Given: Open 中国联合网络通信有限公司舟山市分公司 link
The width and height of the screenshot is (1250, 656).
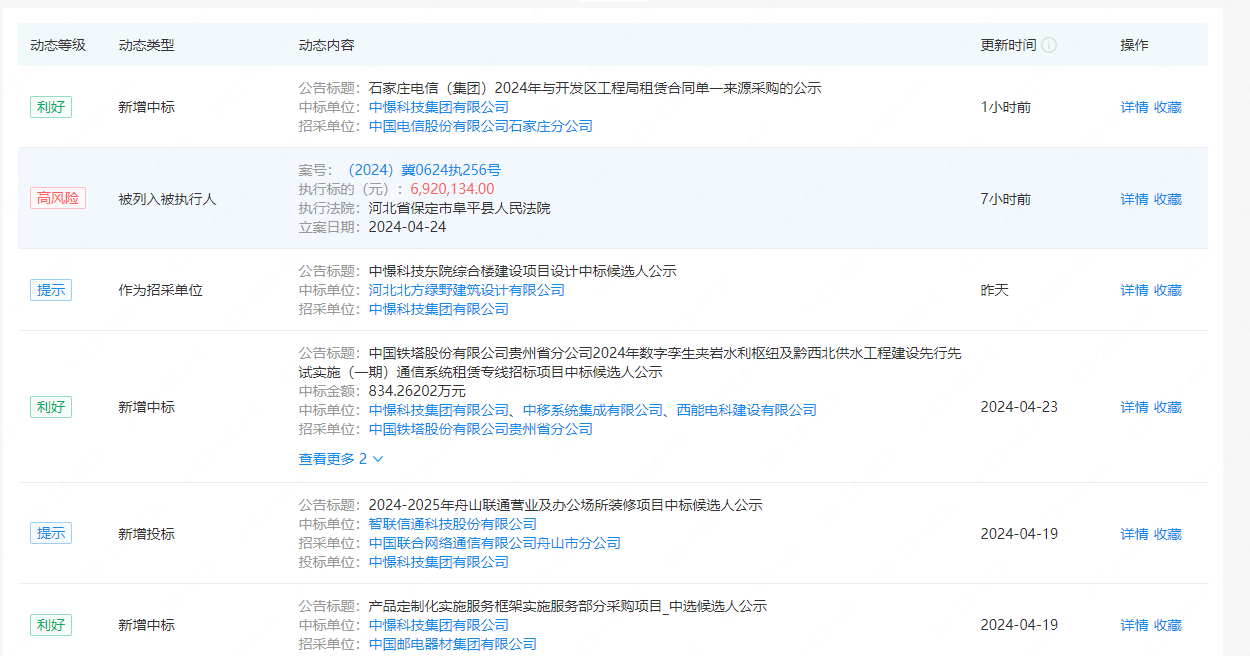Looking at the screenshot, I should tap(495, 543).
